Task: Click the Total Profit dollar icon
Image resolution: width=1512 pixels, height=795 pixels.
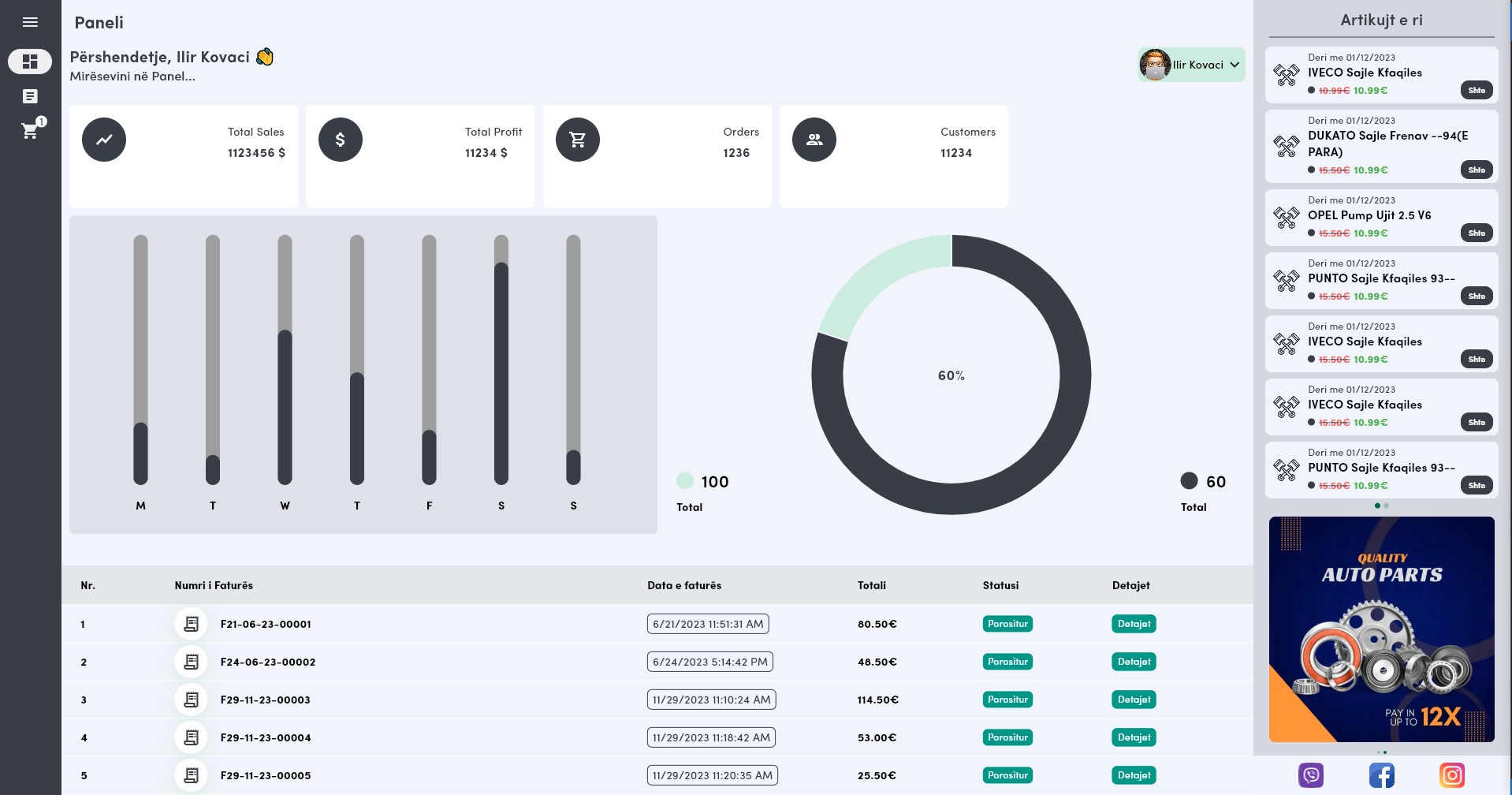Action: (341, 140)
